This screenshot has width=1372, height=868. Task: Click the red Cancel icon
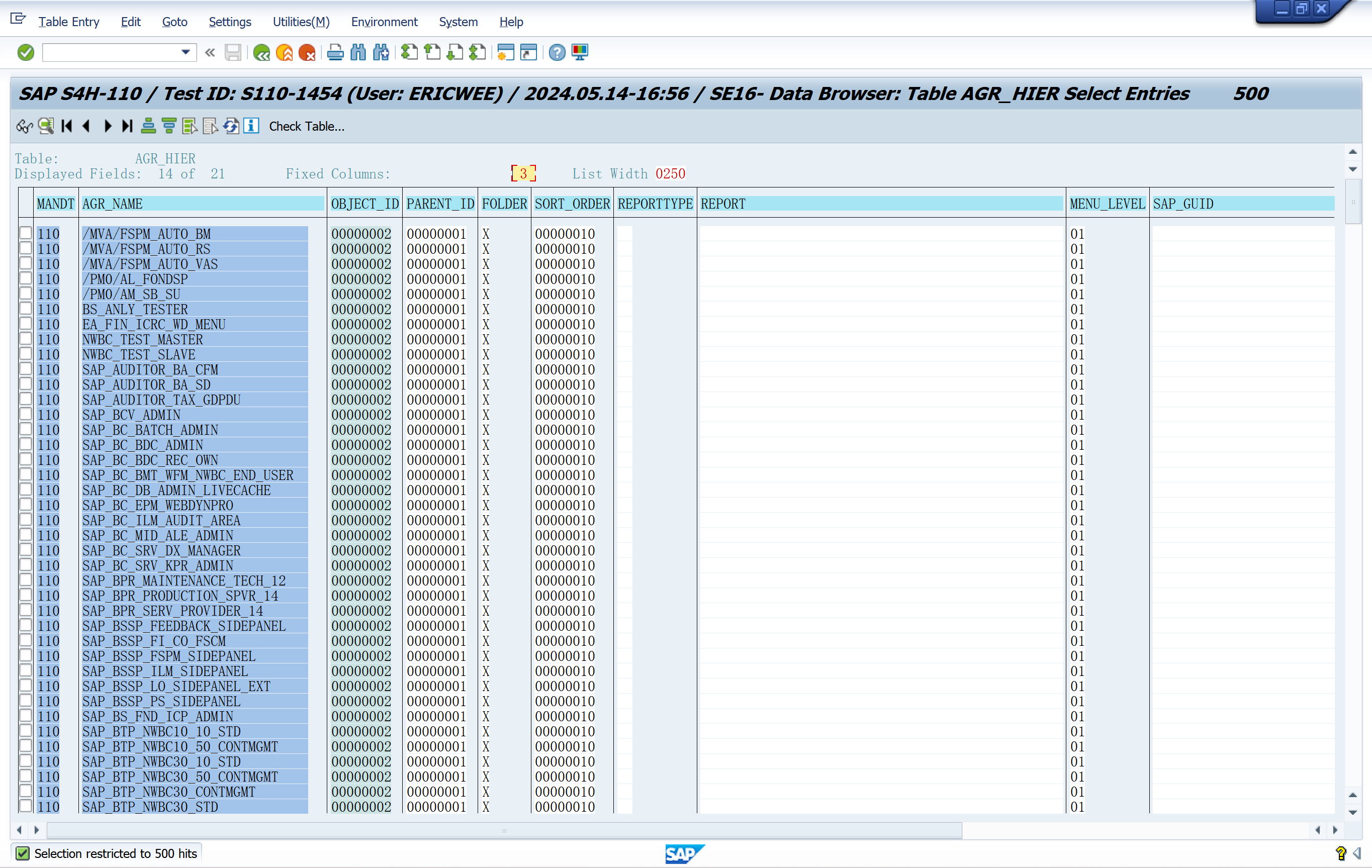[x=307, y=53]
